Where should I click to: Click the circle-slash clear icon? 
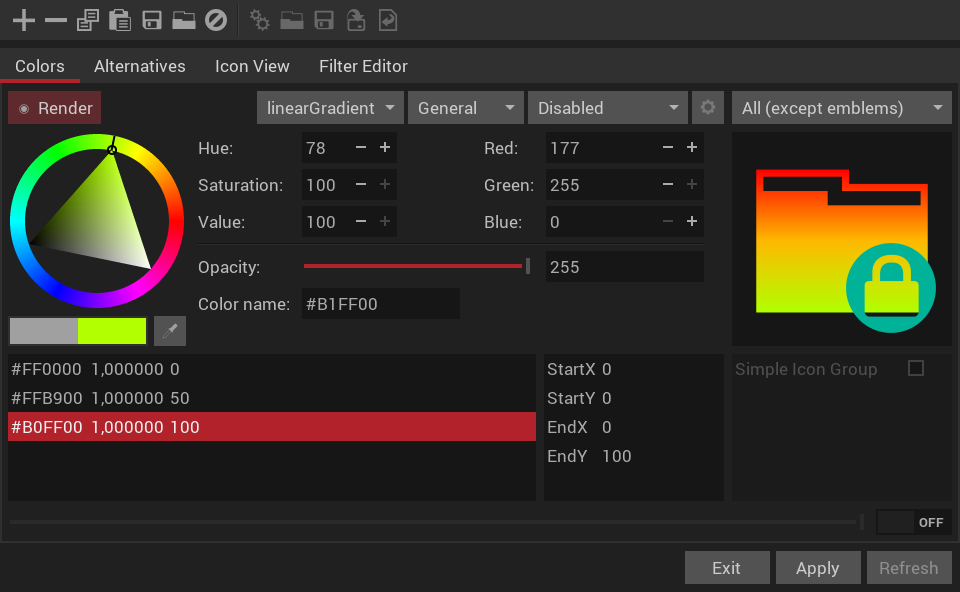click(x=216, y=20)
